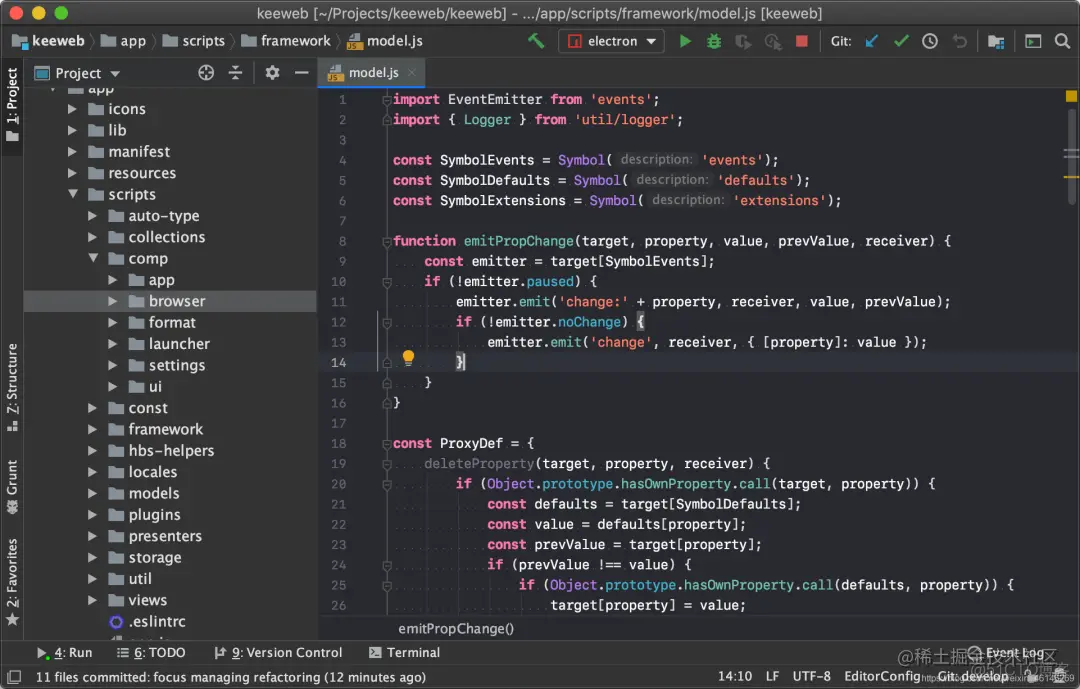Open the 1: Project tool window

[12, 105]
